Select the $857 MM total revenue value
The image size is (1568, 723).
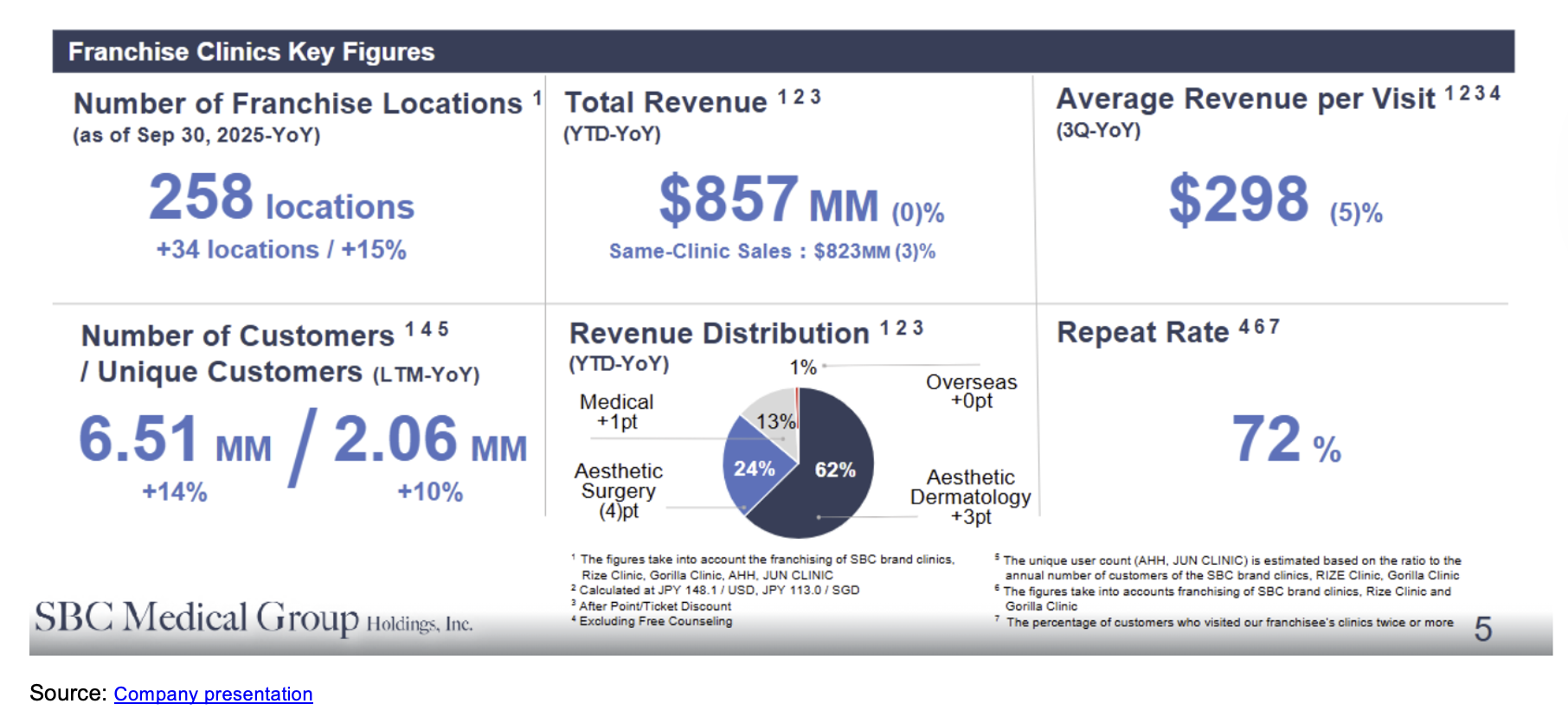[x=768, y=200]
